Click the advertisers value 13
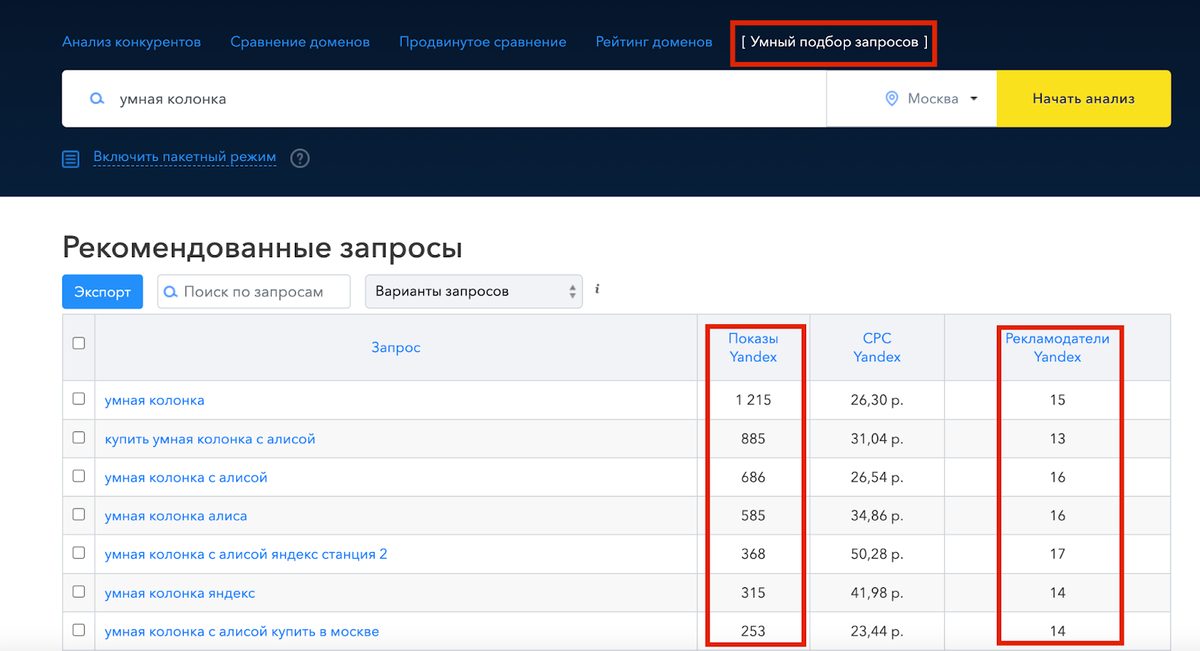Viewport: 1200px width, 651px height. [1058, 439]
